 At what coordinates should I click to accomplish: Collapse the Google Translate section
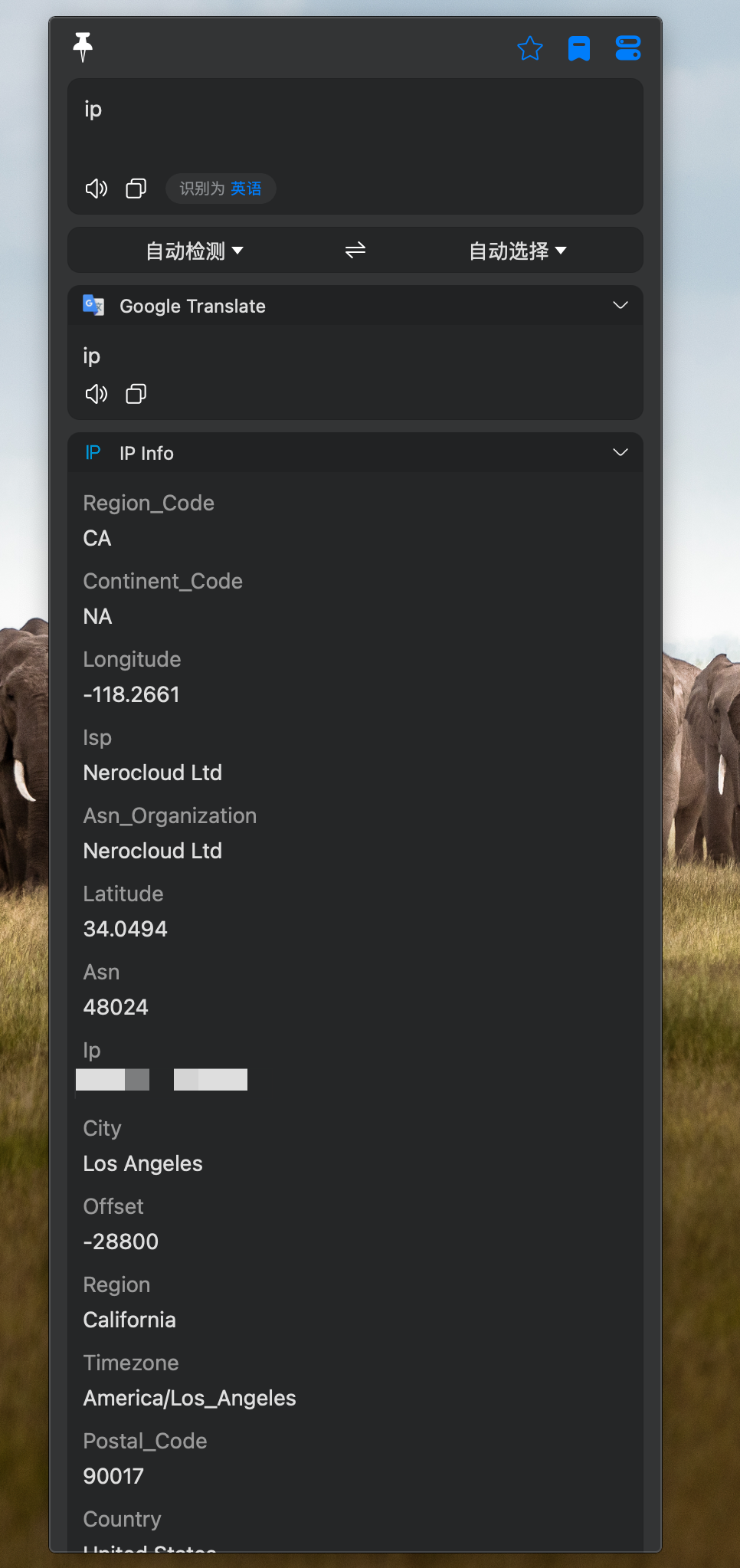(x=620, y=305)
